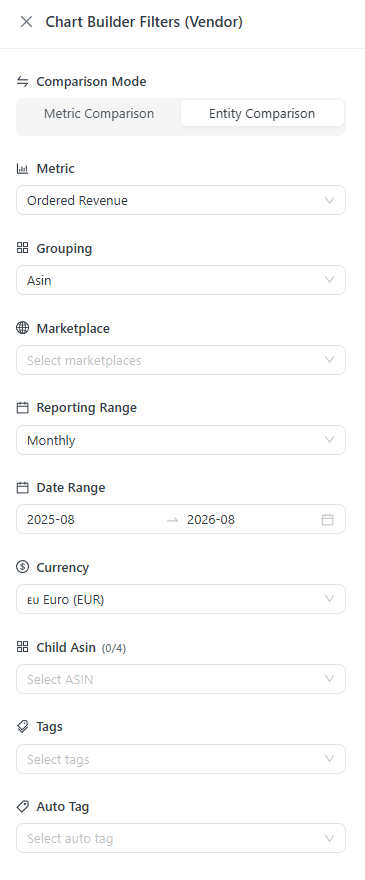Click the tags icon beside Tags label
365x880 pixels.
click(22, 727)
